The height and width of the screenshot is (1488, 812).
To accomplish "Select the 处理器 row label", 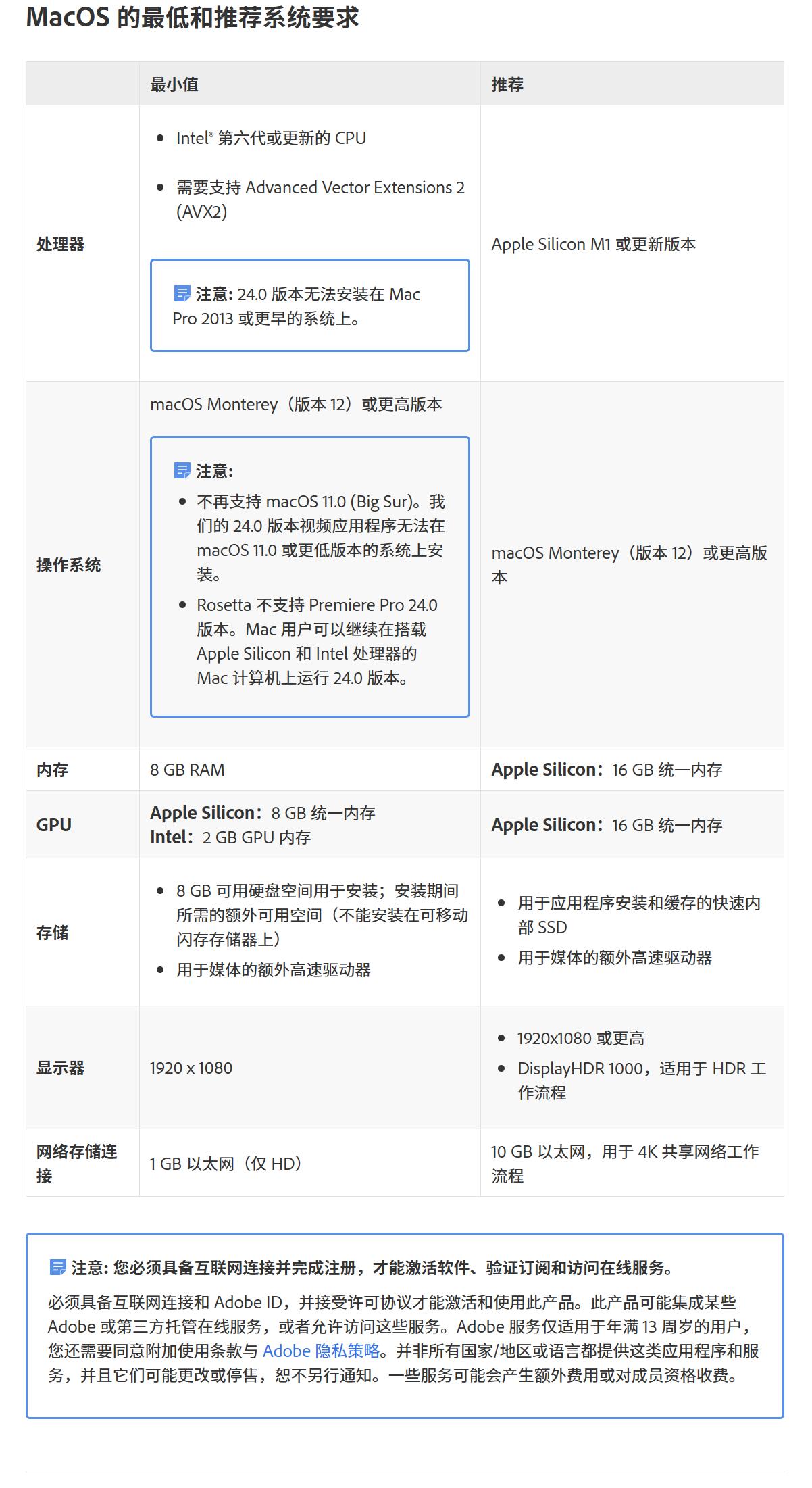I will (61, 244).
